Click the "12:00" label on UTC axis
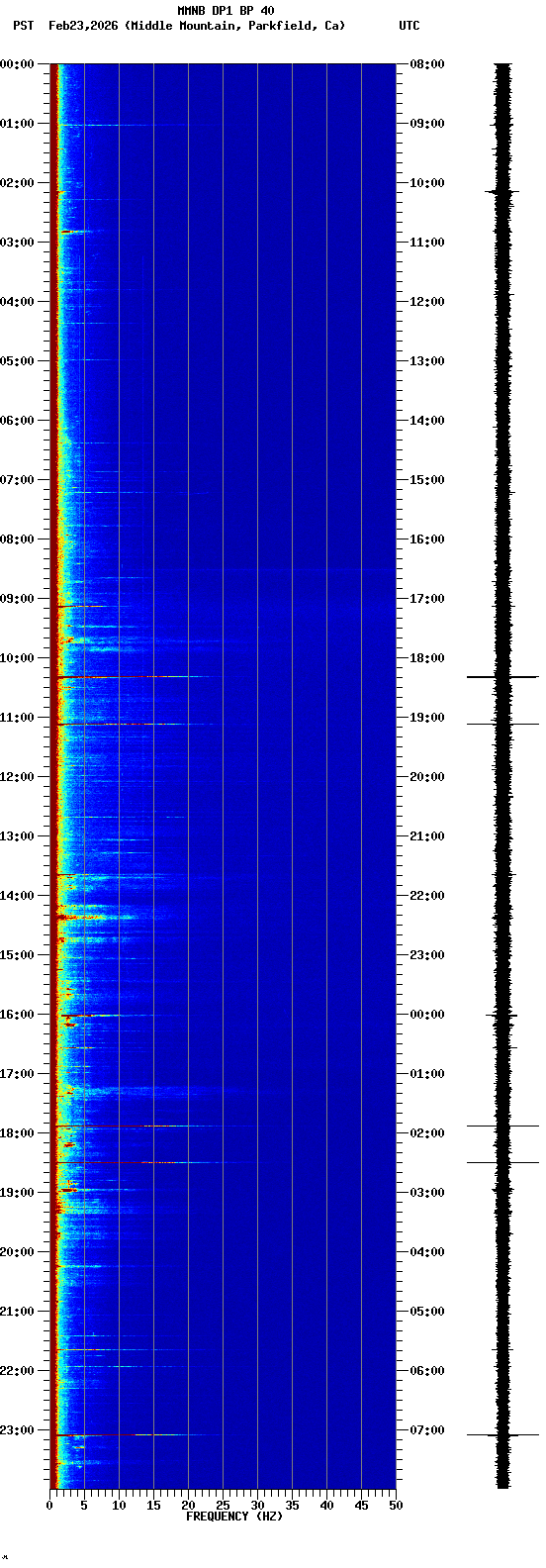The height and width of the screenshot is (1568, 546). coord(427,302)
